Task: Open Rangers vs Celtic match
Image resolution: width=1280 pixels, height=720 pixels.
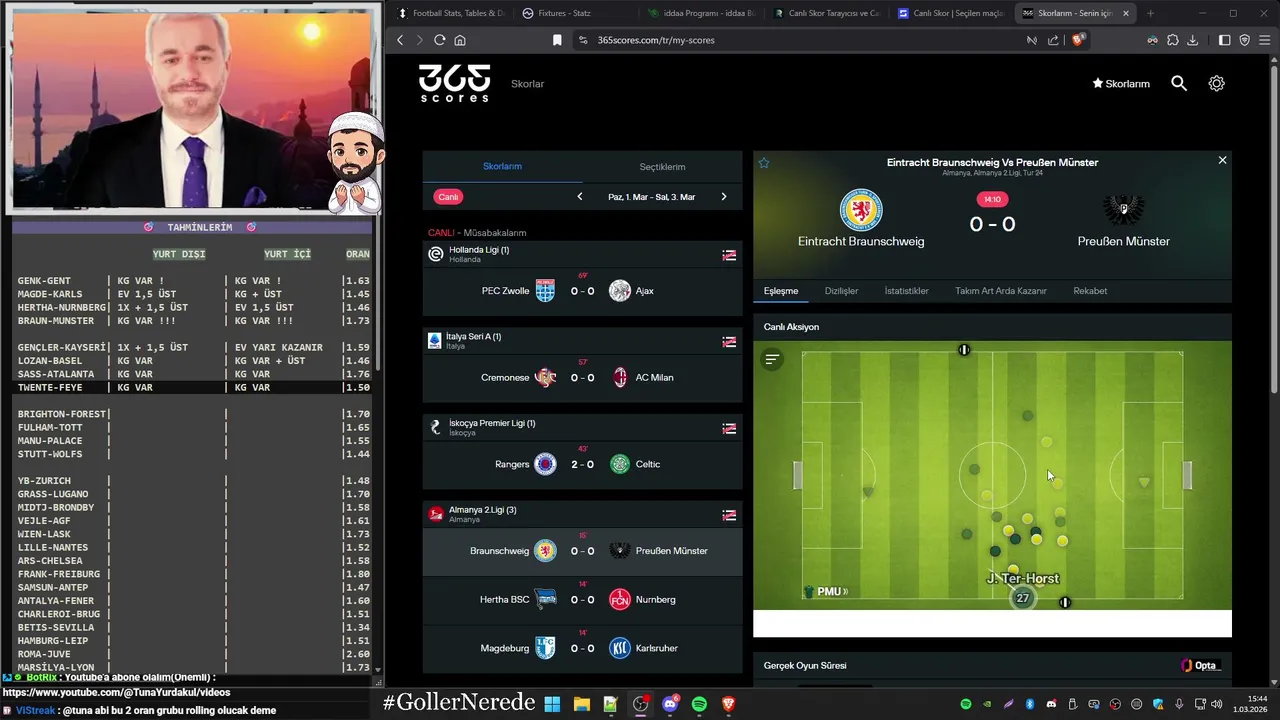Action: (582, 464)
